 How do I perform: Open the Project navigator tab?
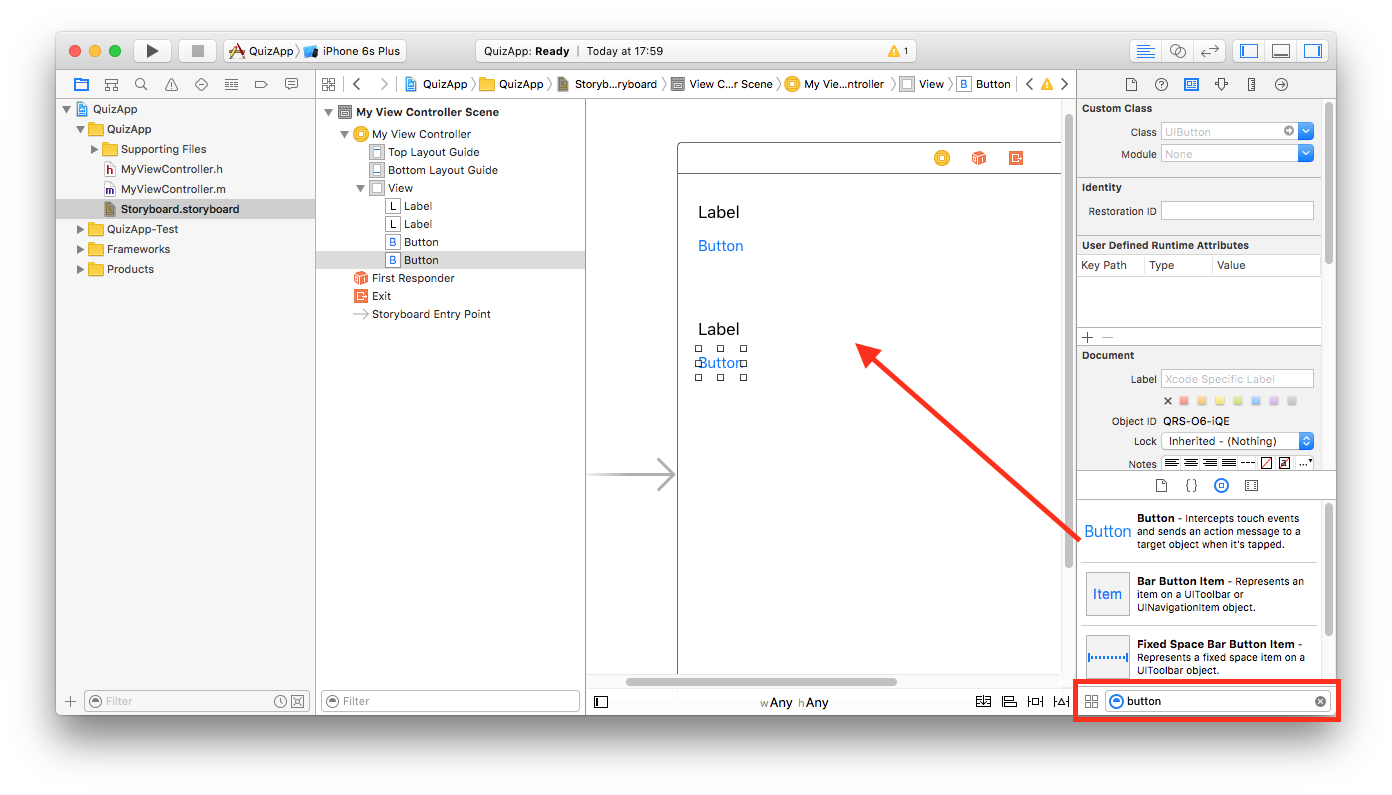pos(81,84)
